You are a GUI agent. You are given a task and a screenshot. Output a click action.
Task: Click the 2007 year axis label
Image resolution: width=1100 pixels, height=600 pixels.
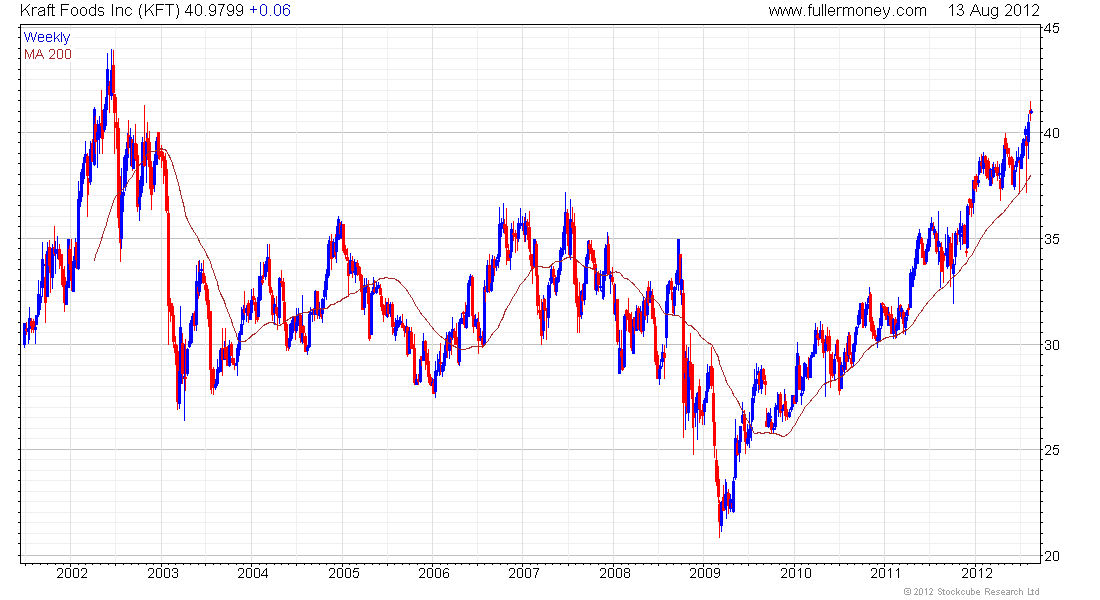pyautogui.click(x=524, y=573)
